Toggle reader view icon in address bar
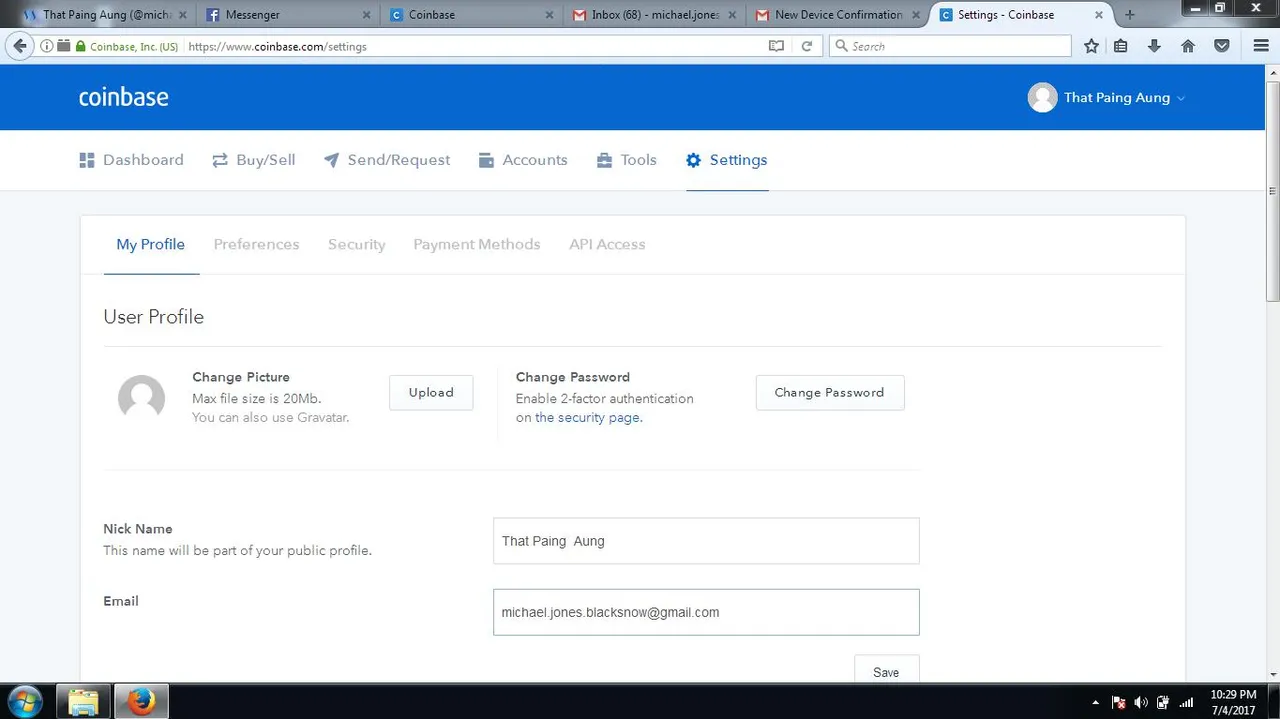 [x=776, y=46]
